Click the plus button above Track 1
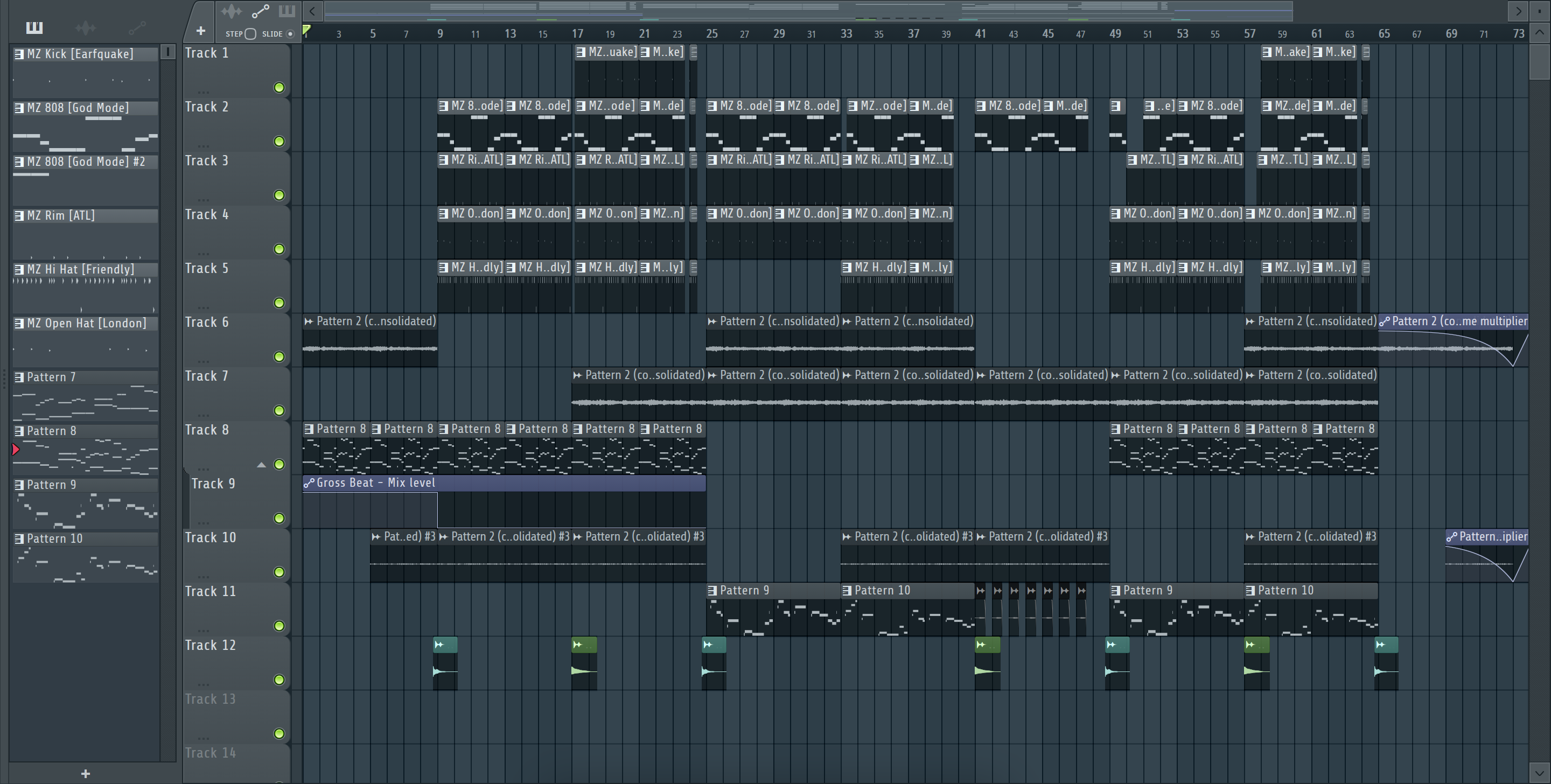 201,31
